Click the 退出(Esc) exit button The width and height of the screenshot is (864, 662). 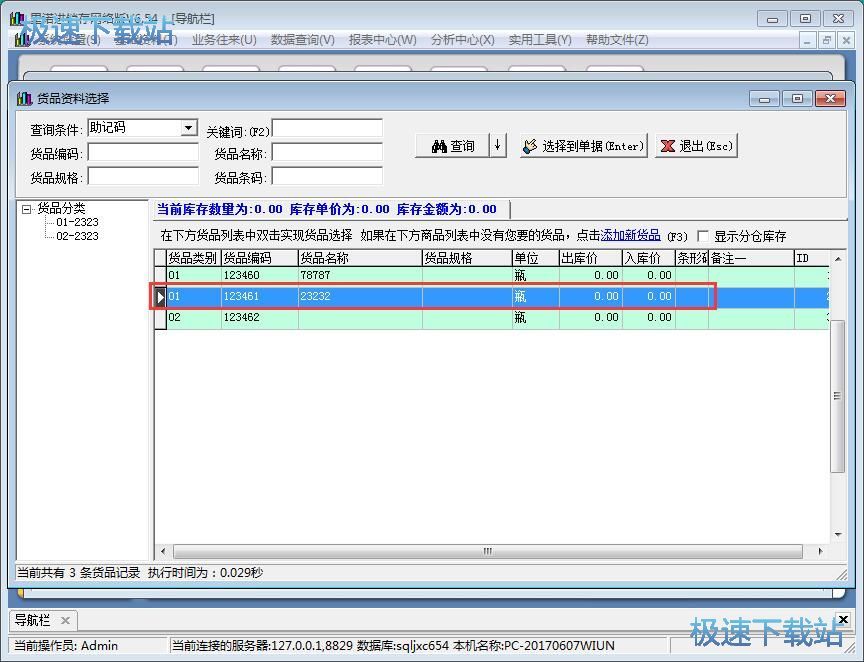coord(696,146)
